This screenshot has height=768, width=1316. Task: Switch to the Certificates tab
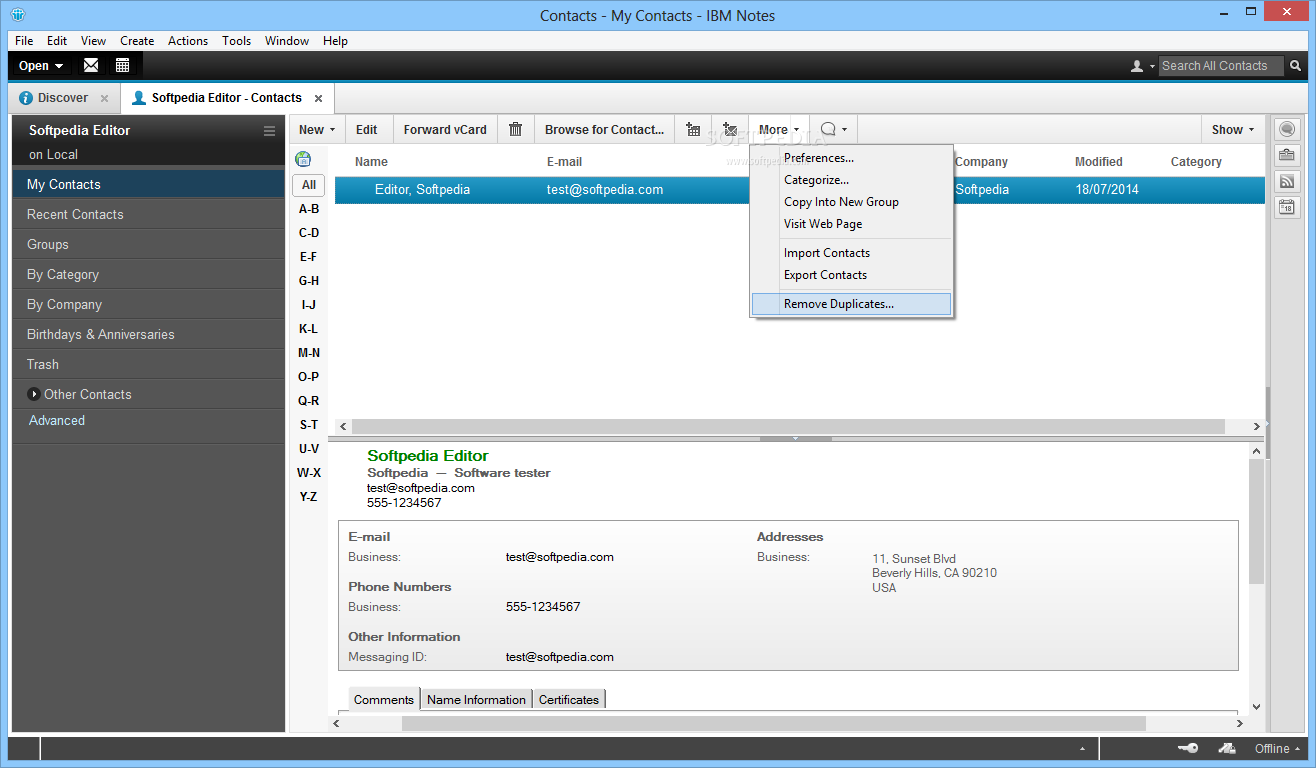coord(569,700)
